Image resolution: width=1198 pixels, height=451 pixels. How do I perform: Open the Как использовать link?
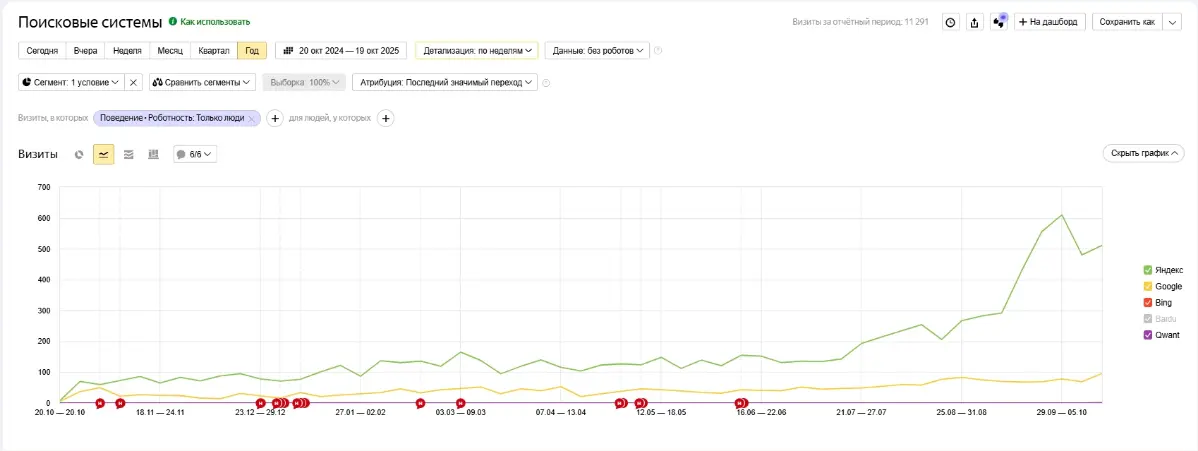point(215,22)
